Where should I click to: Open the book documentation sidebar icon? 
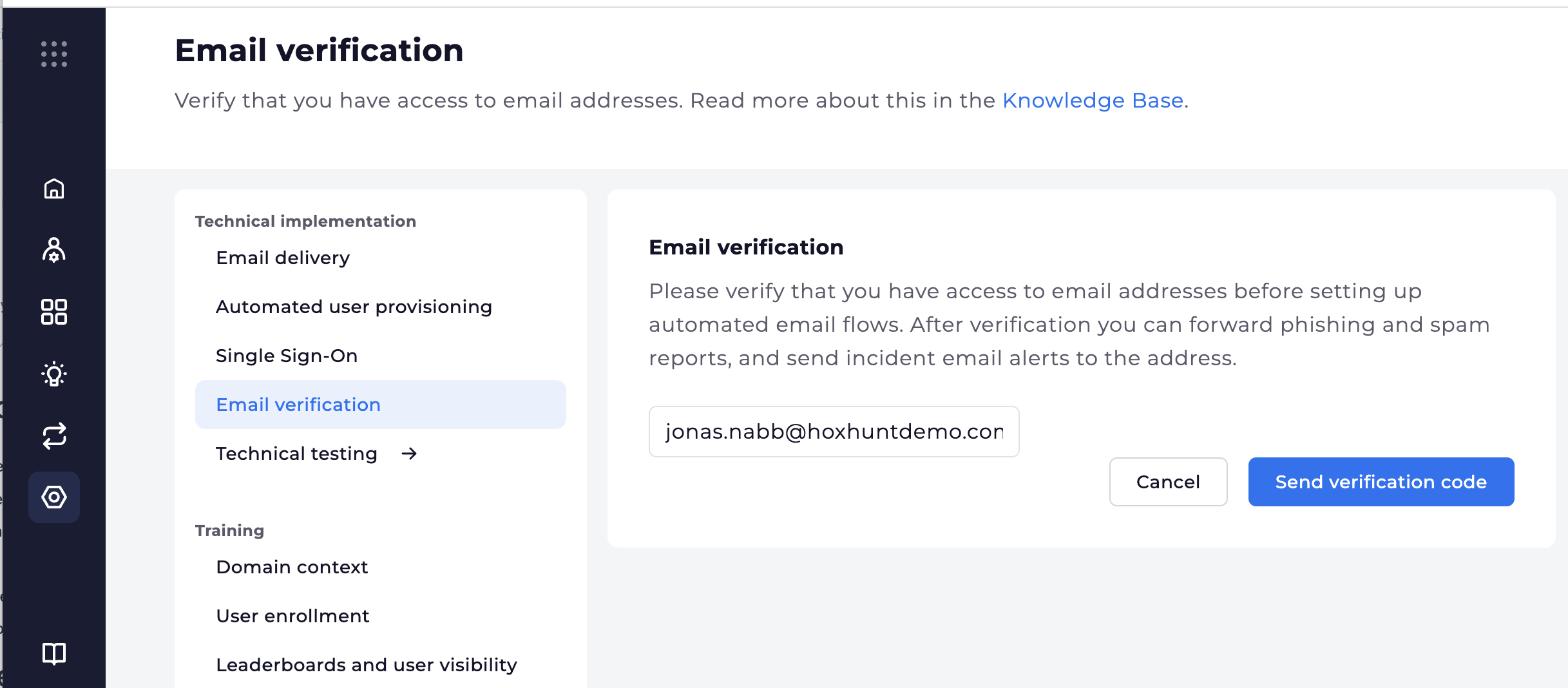[x=54, y=654]
